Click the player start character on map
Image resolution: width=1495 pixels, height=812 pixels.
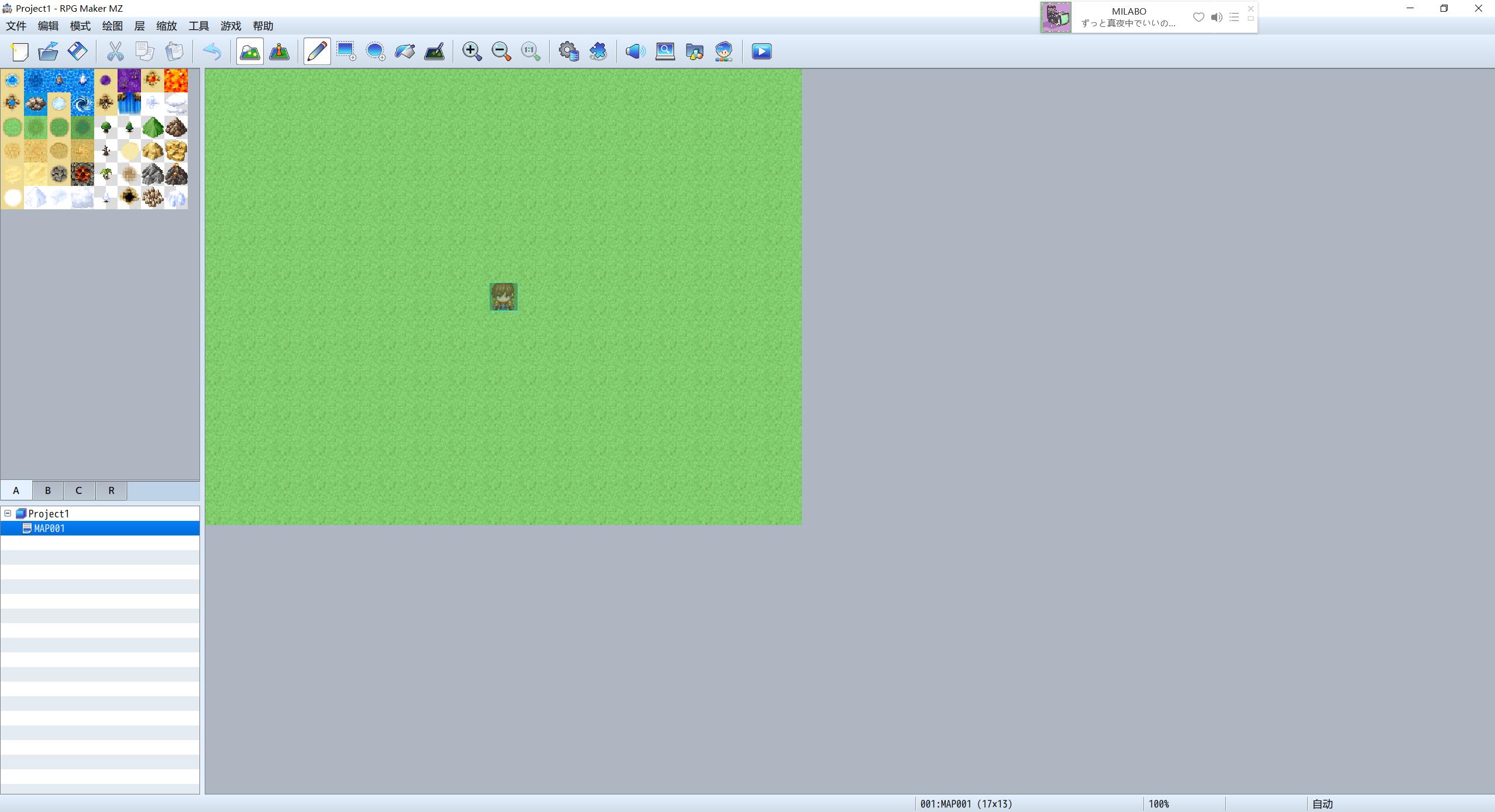coord(503,296)
